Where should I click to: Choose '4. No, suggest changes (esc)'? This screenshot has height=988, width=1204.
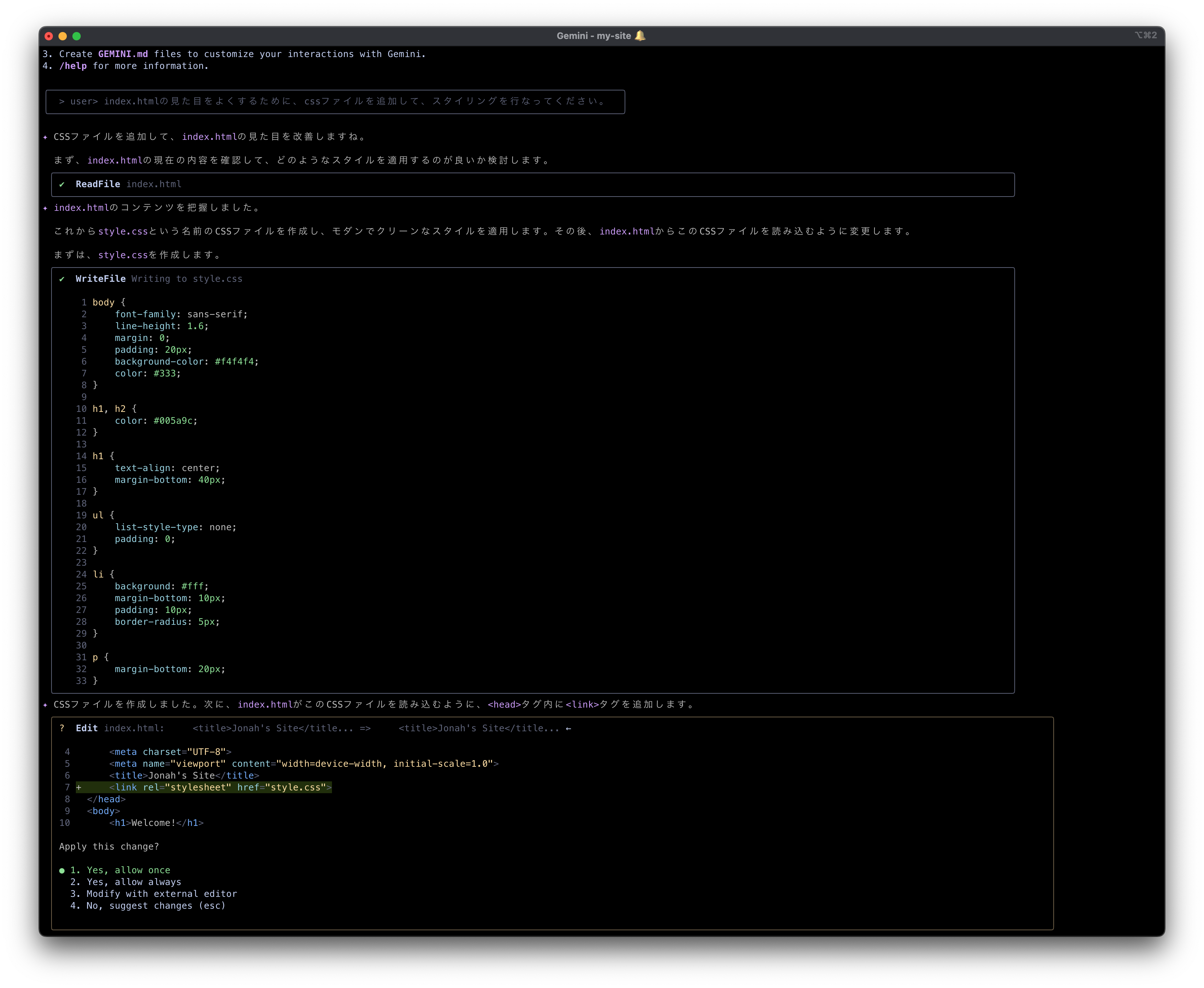(x=148, y=906)
